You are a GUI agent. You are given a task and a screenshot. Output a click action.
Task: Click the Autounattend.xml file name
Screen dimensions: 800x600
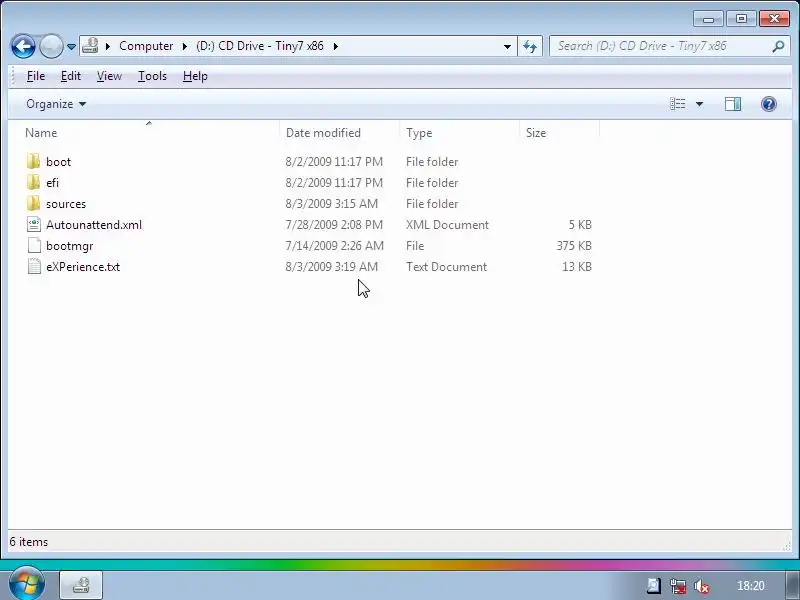pyautogui.click(x=94, y=224)
